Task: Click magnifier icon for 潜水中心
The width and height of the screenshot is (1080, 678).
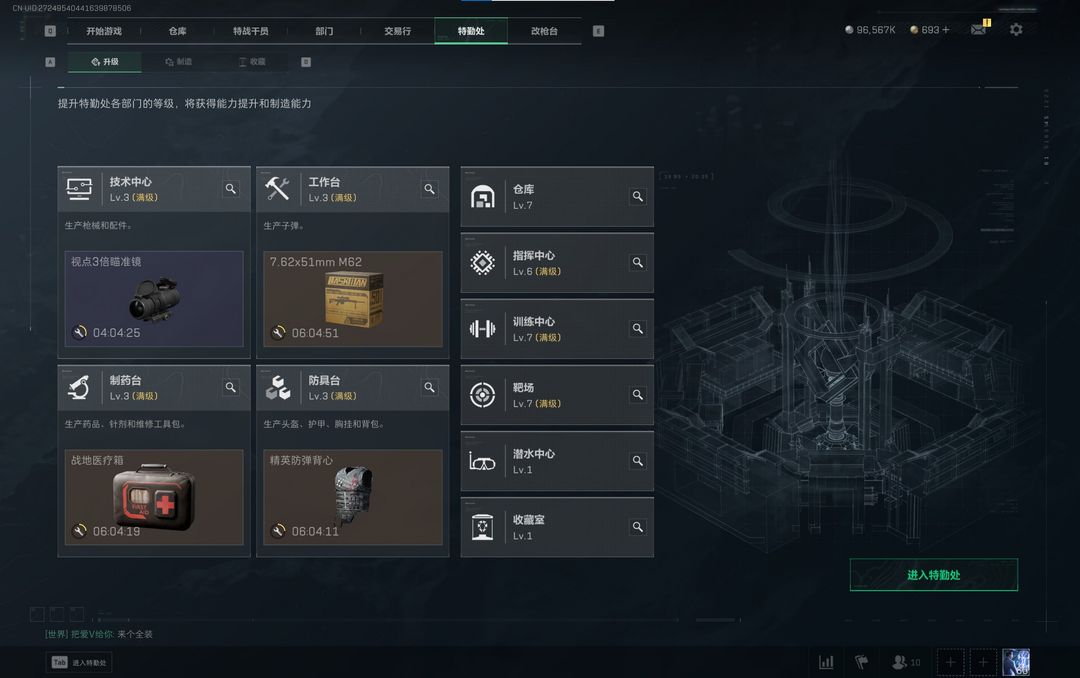Action: (x=638, y=461)
